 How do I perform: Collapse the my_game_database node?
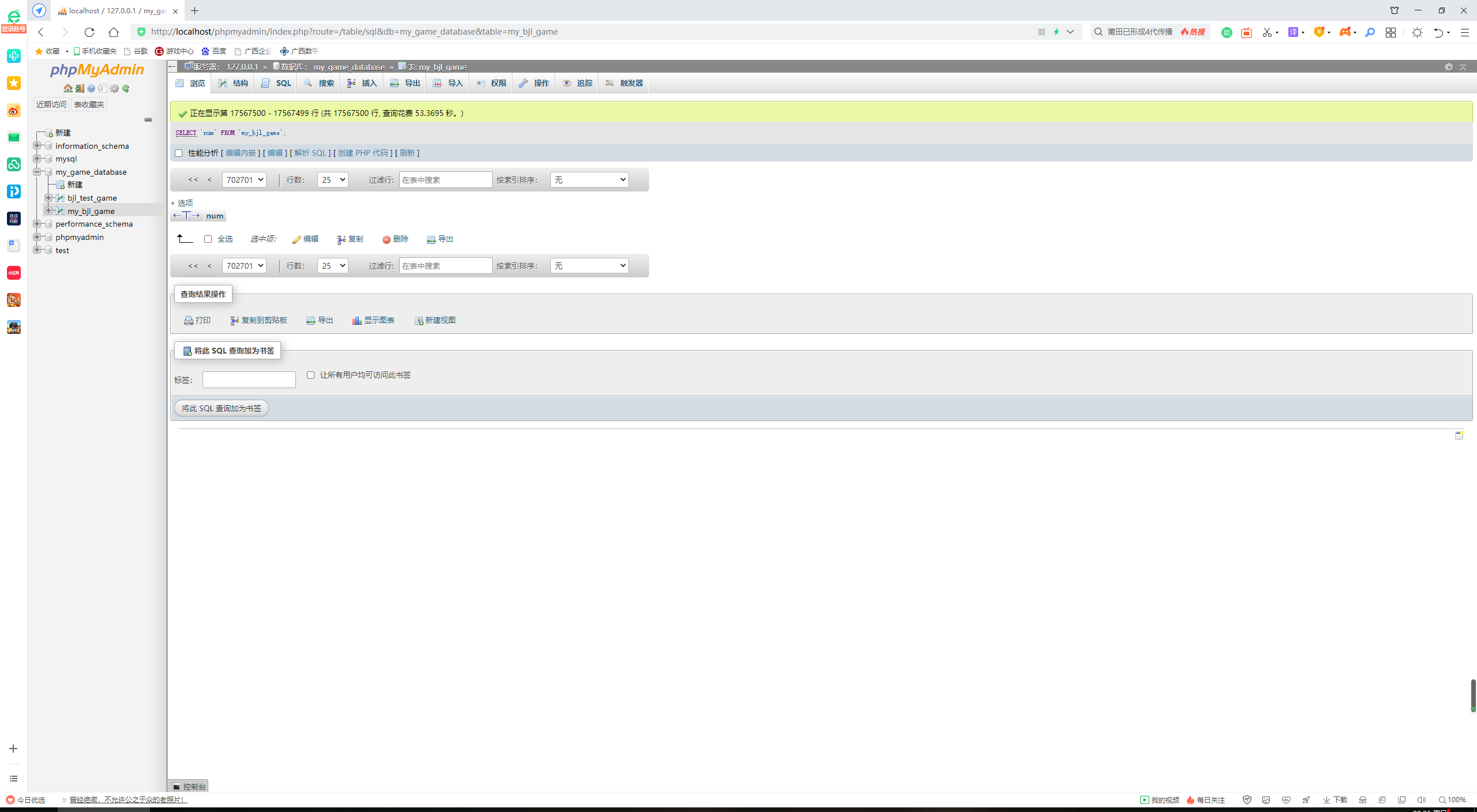pyautogui.click(x=37, y=172)
